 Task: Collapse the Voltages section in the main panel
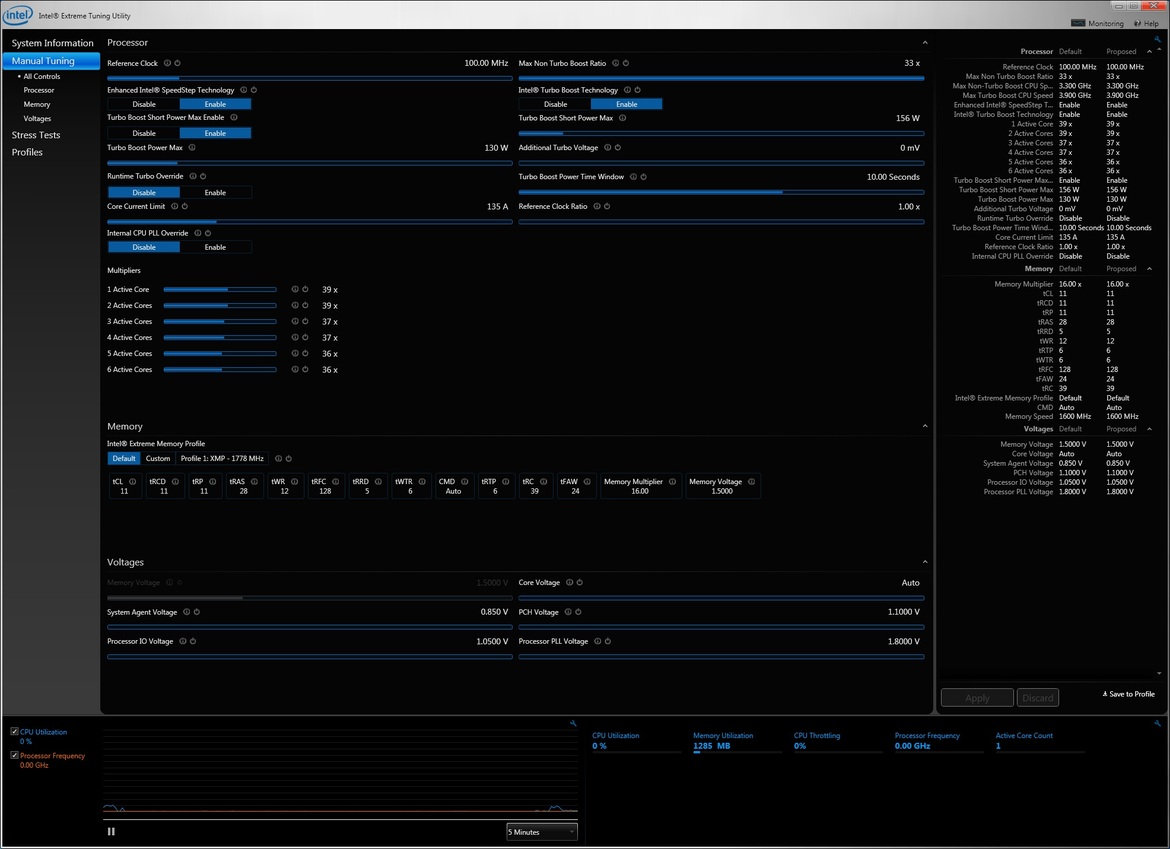point(925,563)
